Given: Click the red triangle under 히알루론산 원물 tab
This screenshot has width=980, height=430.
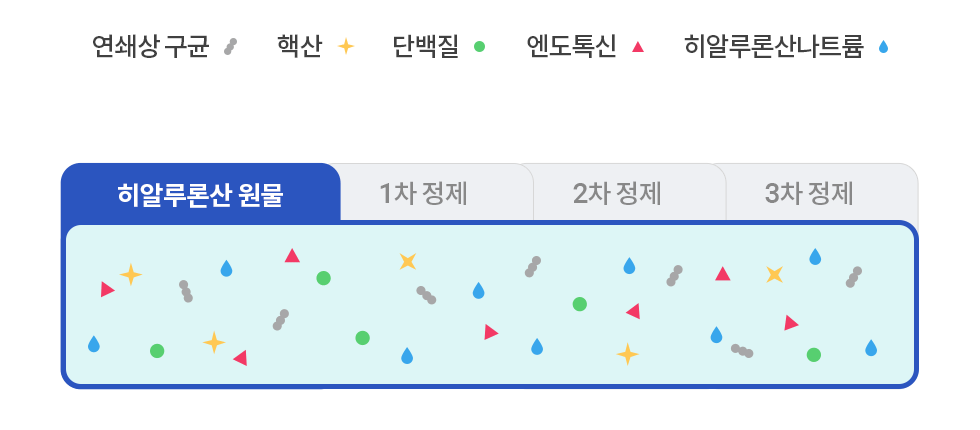Looking at the screenshot, I should (x=292, y=256).
